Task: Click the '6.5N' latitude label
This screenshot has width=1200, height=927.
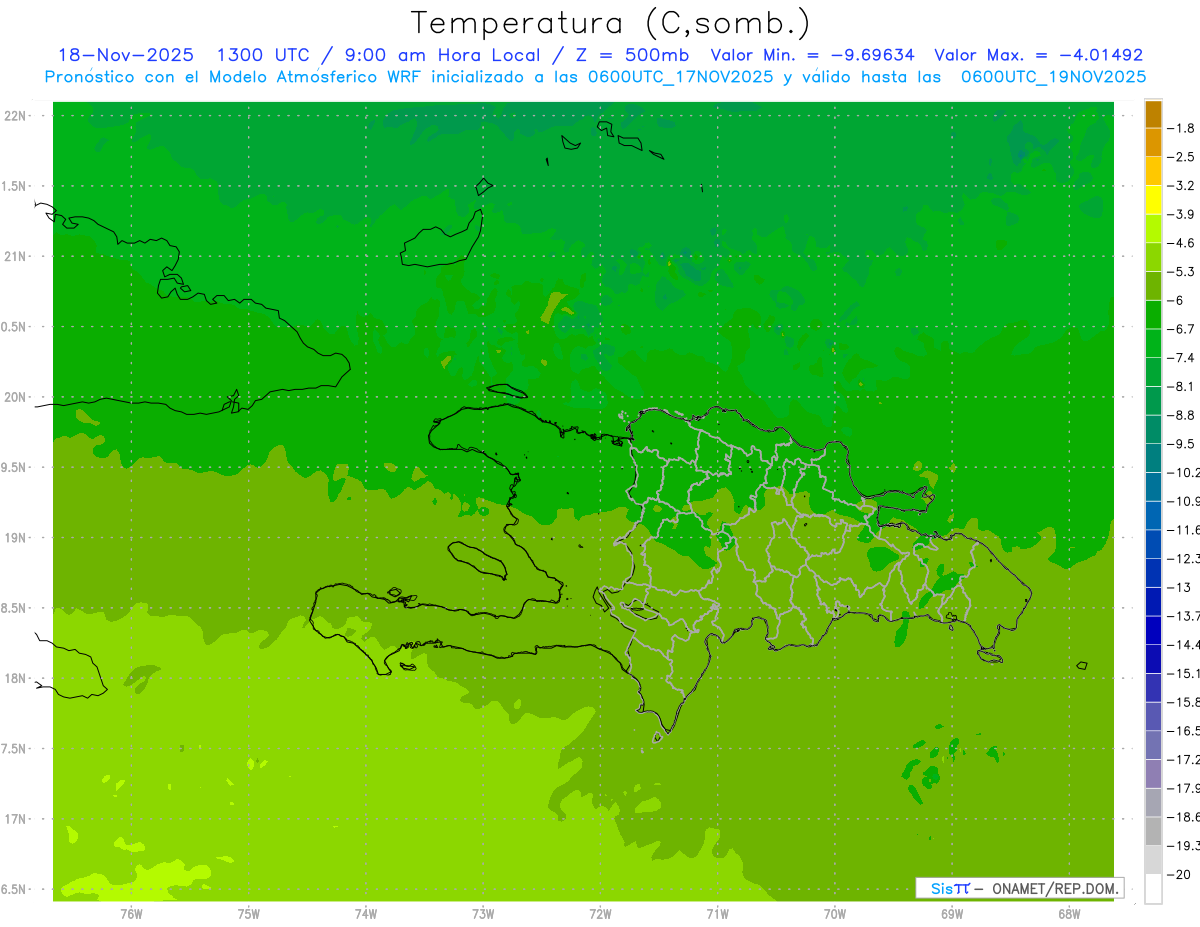Action: (13, 889)
